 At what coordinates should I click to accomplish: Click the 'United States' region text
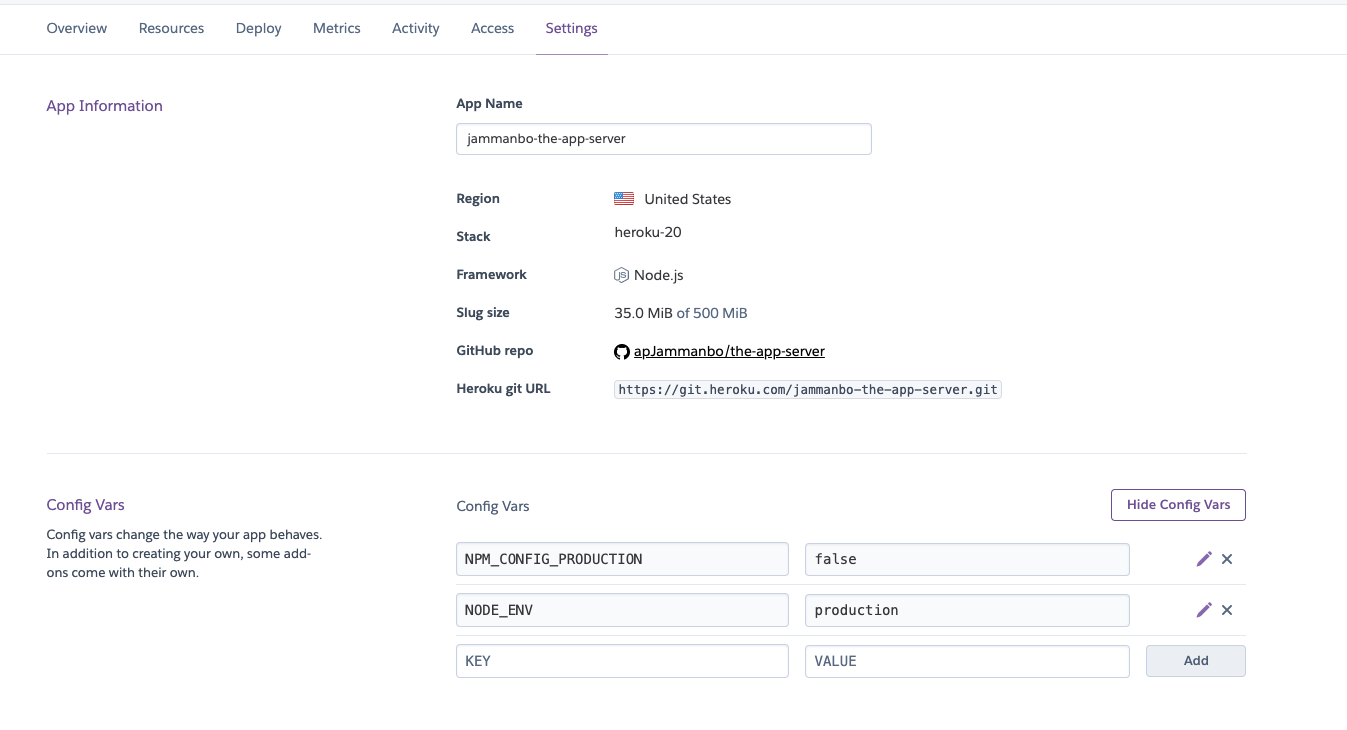pyautogui.click(x=688, y=199)
